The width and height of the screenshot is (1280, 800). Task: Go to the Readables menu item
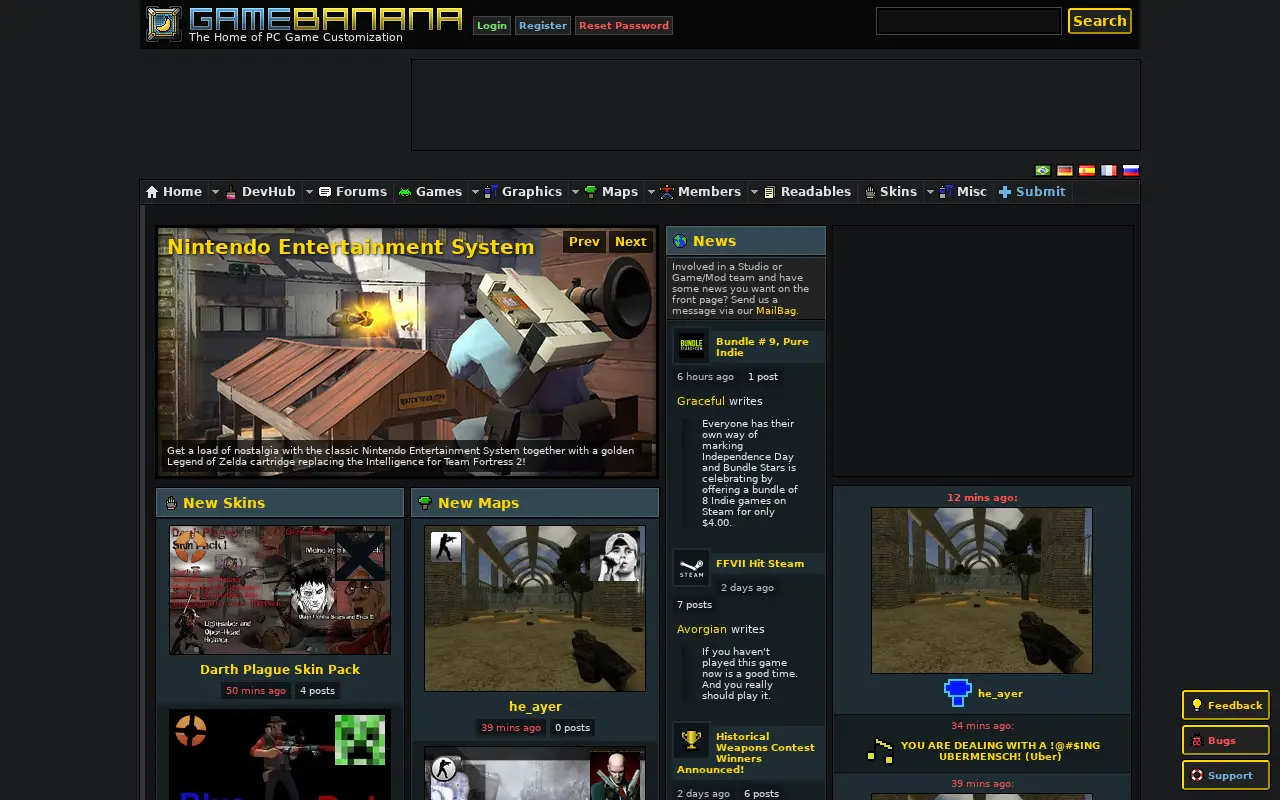click(807, 192)
